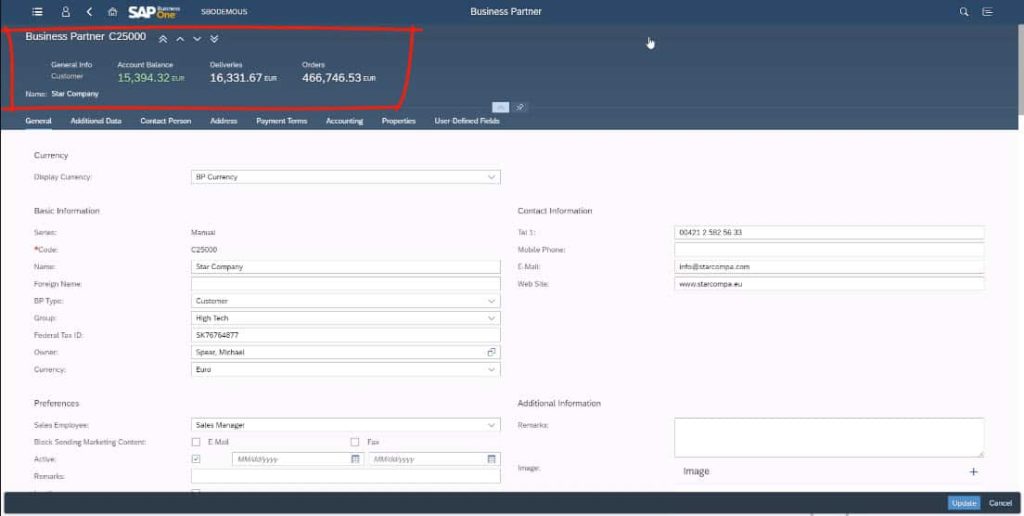Switch to the General tab
Screen dimensions: 1024x516
tap(39, 121)
